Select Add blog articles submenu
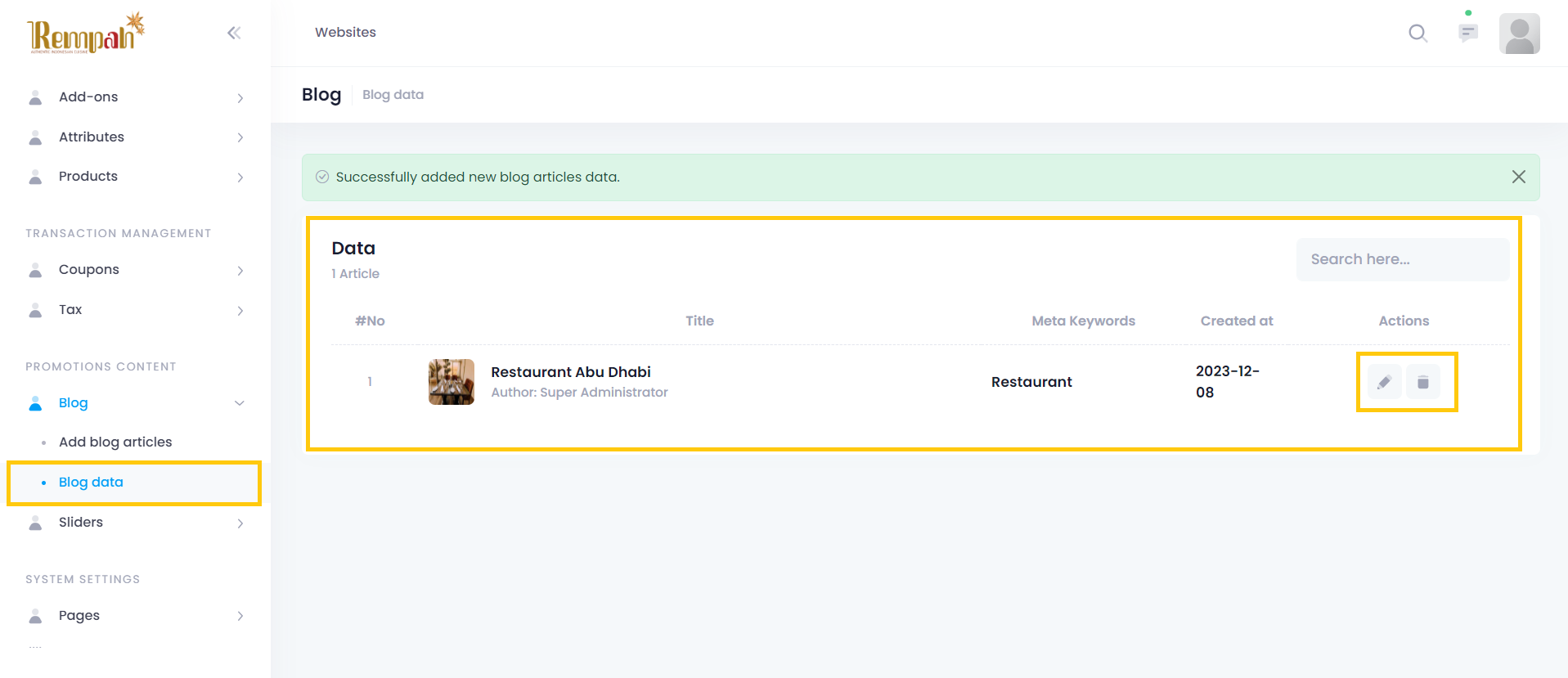 pos(115,442)
